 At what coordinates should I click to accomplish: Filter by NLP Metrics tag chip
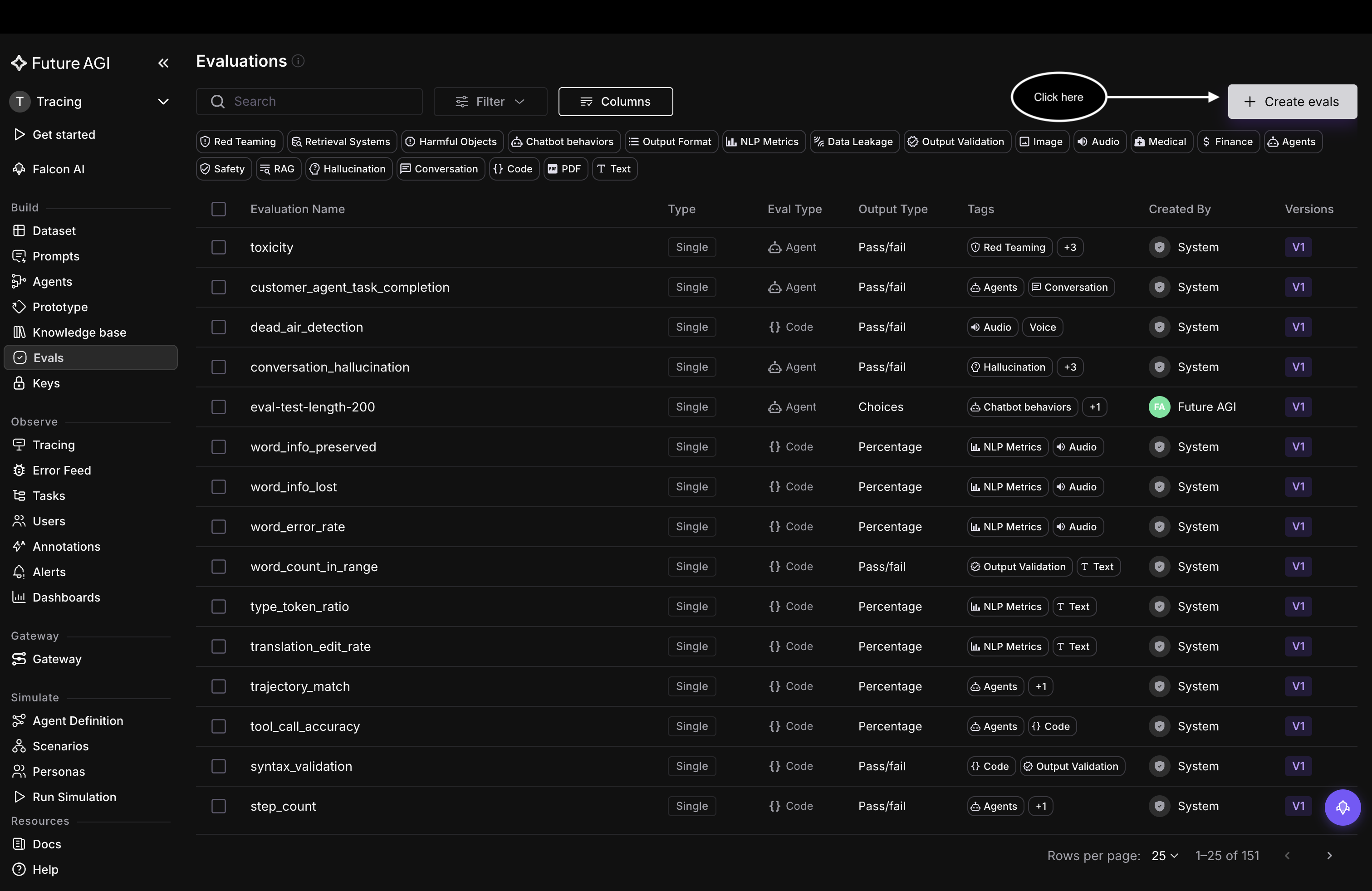763,142
